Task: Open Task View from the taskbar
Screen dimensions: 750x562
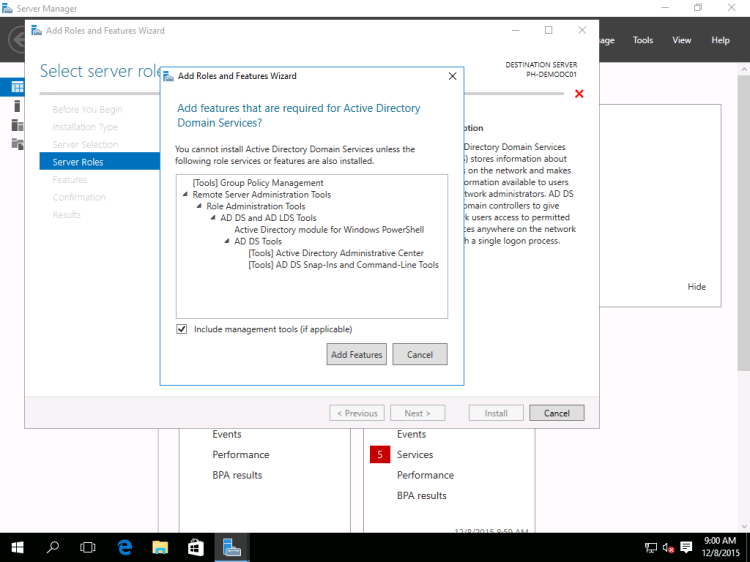Action: pyautogui.click(x=88, y=547)
